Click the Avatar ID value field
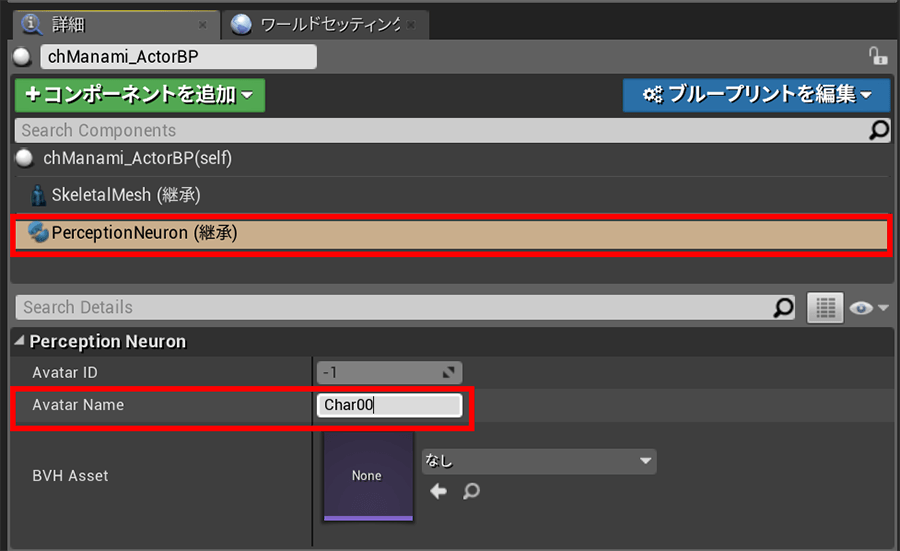 tap(389, 373)
